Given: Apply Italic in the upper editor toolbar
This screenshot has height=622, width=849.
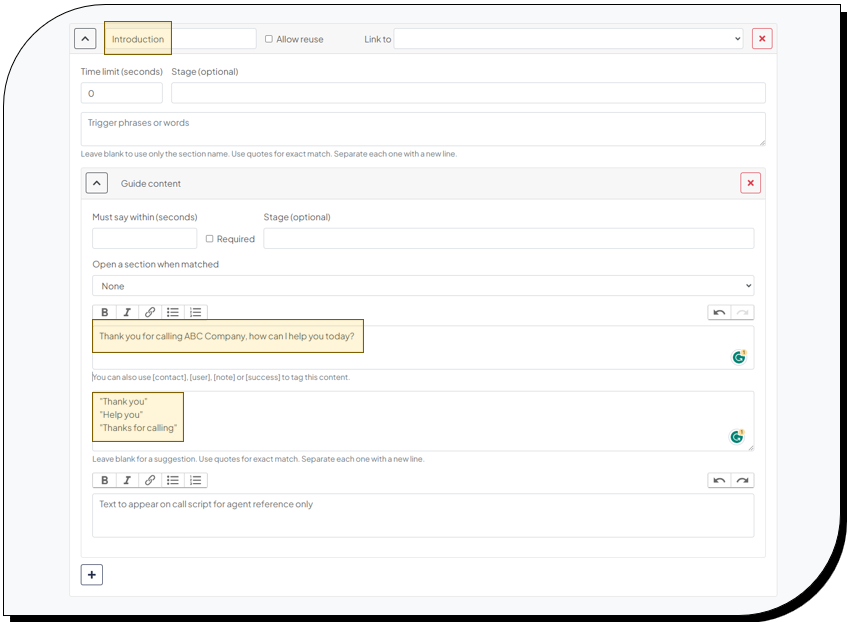Looking at the screenshot, I should pyautogui.click(x=127, y=312).
